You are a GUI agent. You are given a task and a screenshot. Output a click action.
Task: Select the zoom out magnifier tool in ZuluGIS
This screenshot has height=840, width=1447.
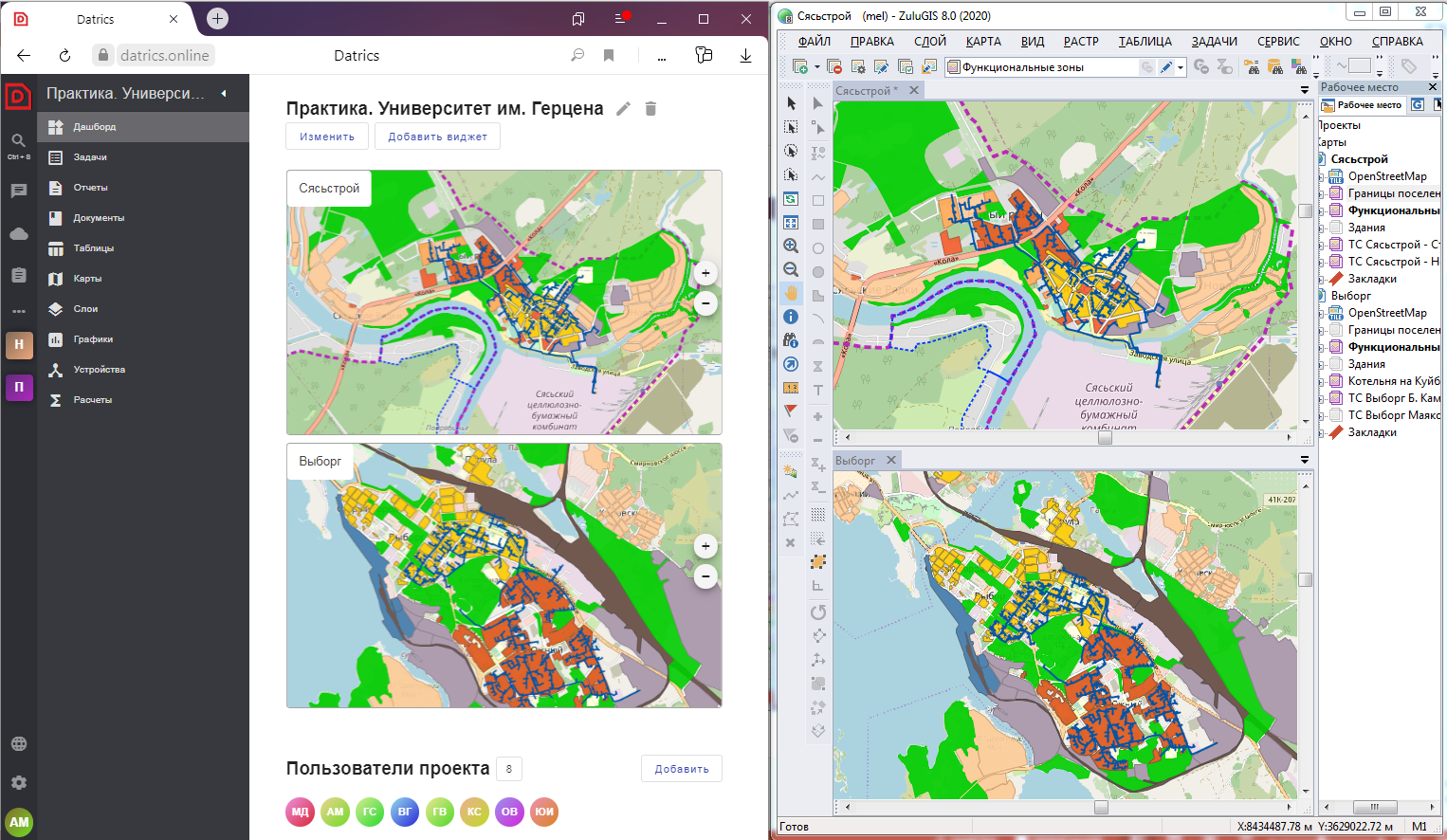[x=791, y=269]
